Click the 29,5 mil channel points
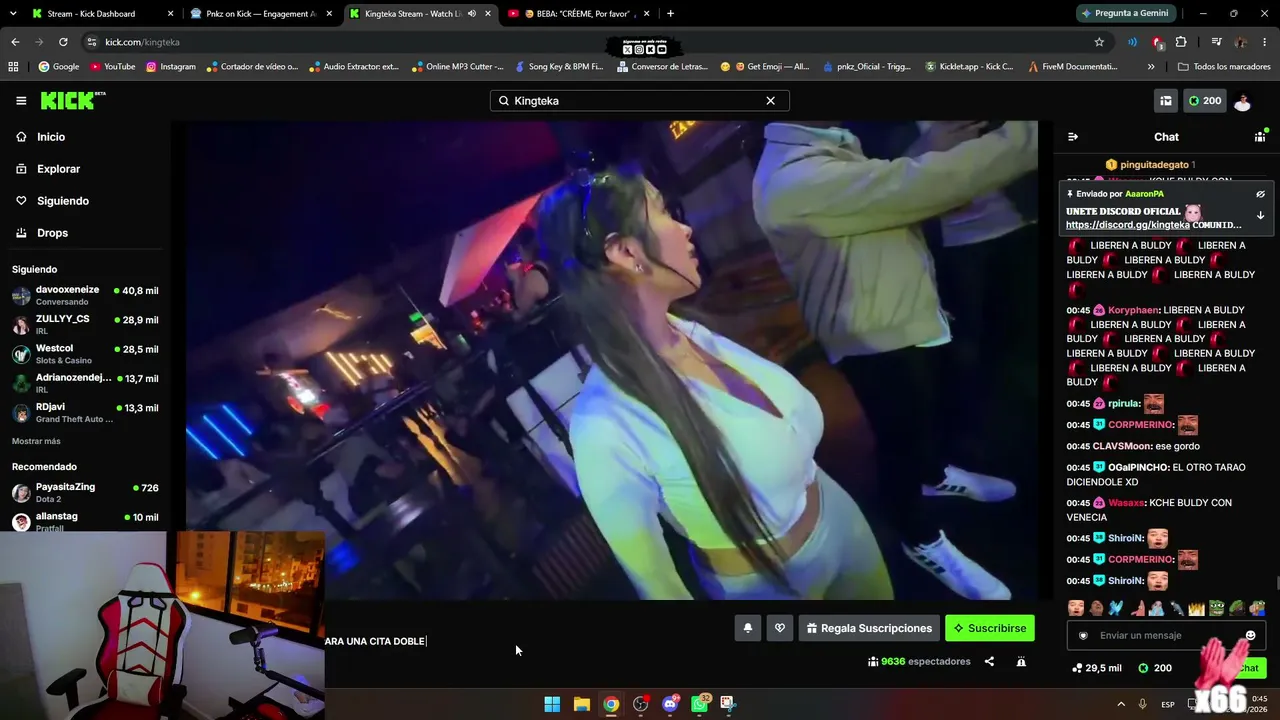 point(1096,668)
